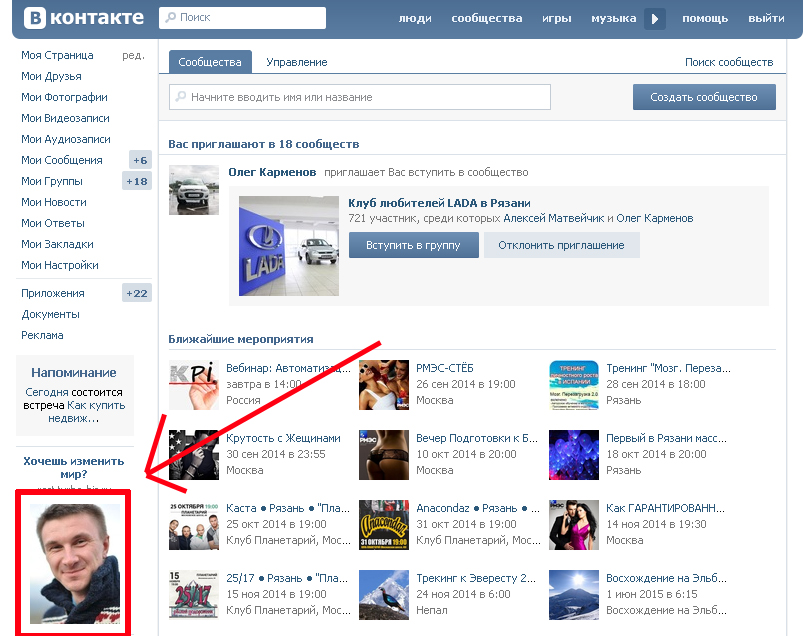Click Создать сообщество button

(704, 97)
